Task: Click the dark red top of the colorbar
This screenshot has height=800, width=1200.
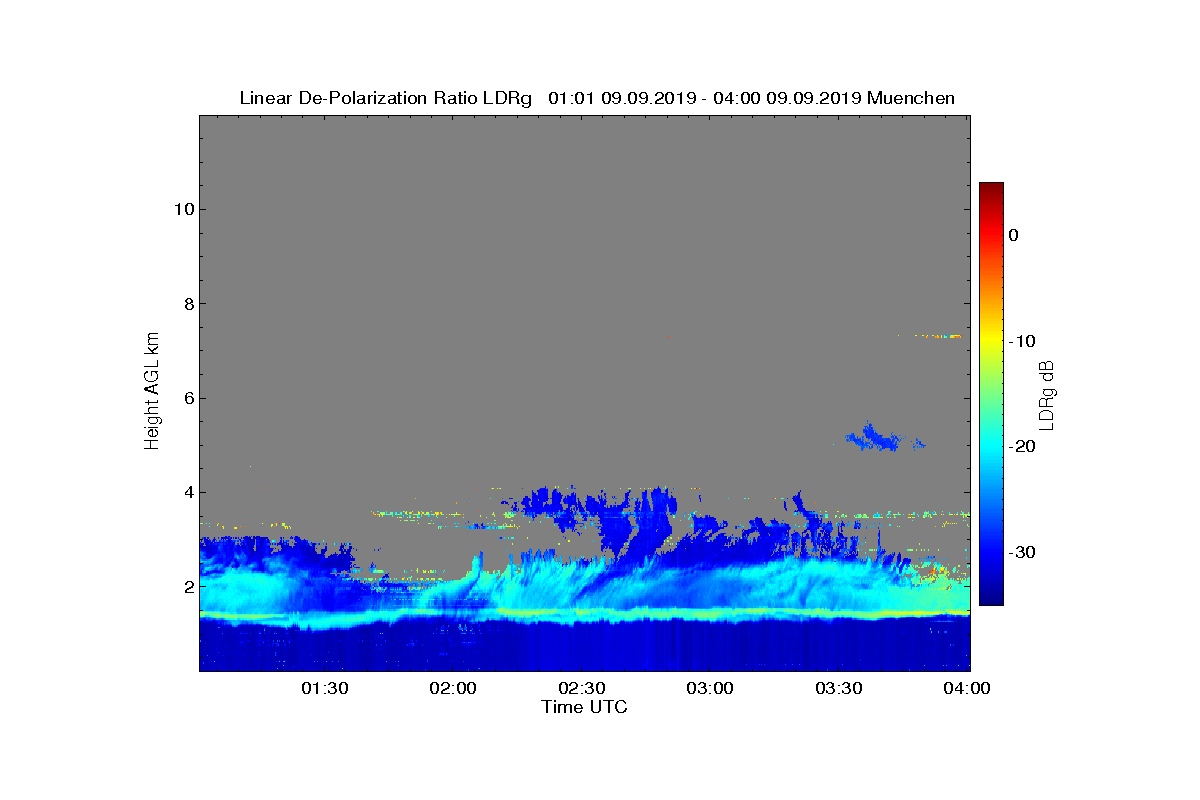Action: tap(991, 190)
